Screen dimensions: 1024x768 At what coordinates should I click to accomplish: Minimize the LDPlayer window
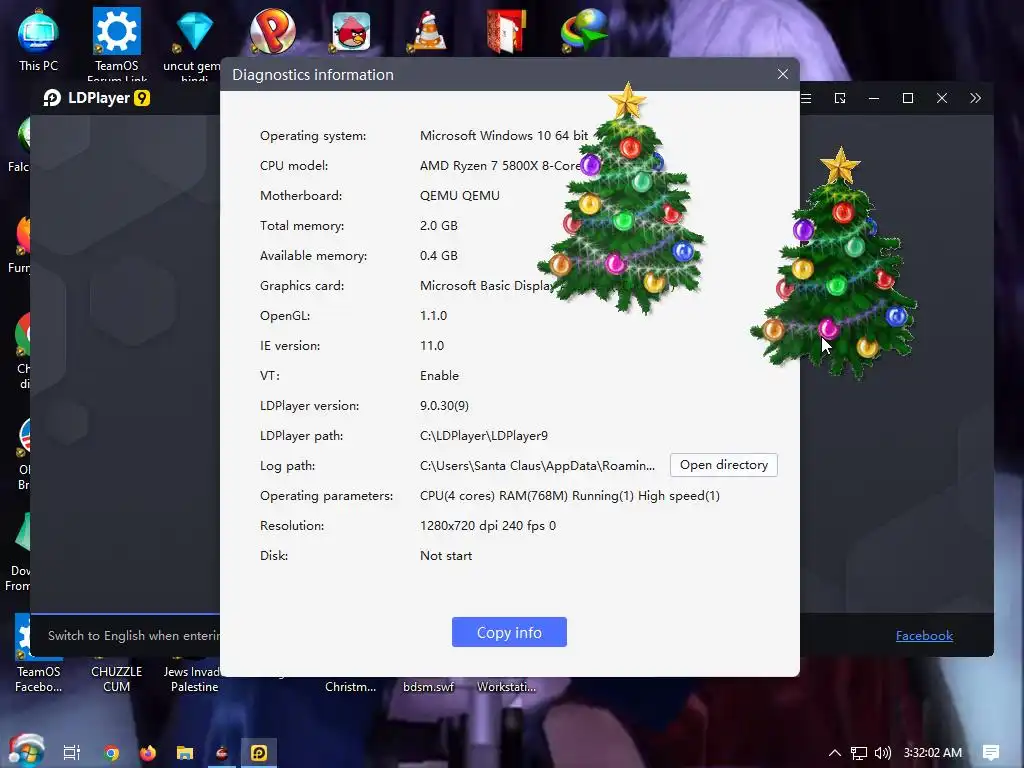point(874,98)
